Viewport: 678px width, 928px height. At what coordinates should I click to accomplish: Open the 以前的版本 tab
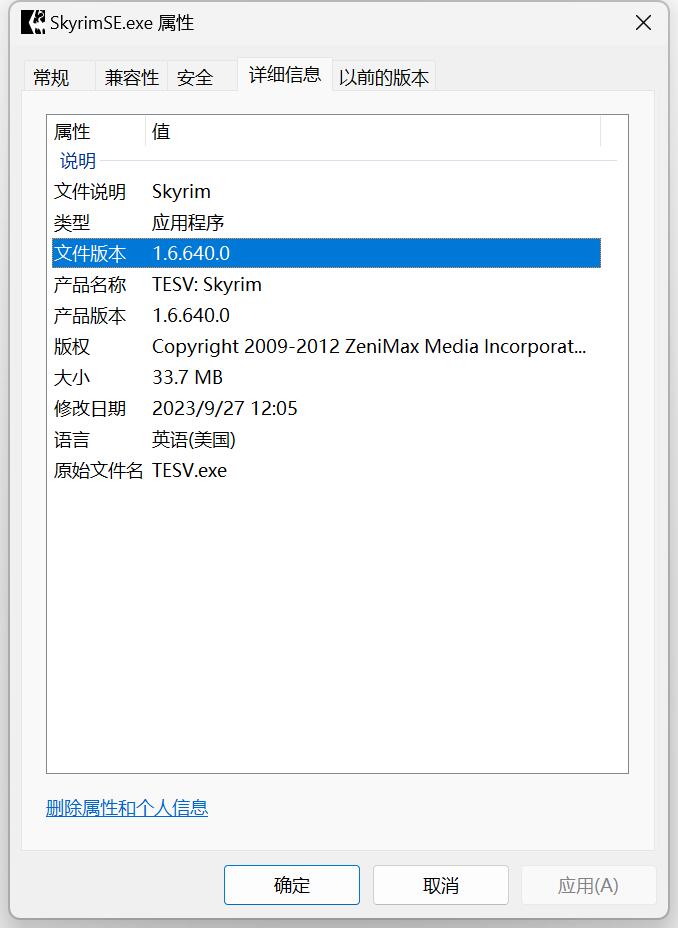pos(383,77)
